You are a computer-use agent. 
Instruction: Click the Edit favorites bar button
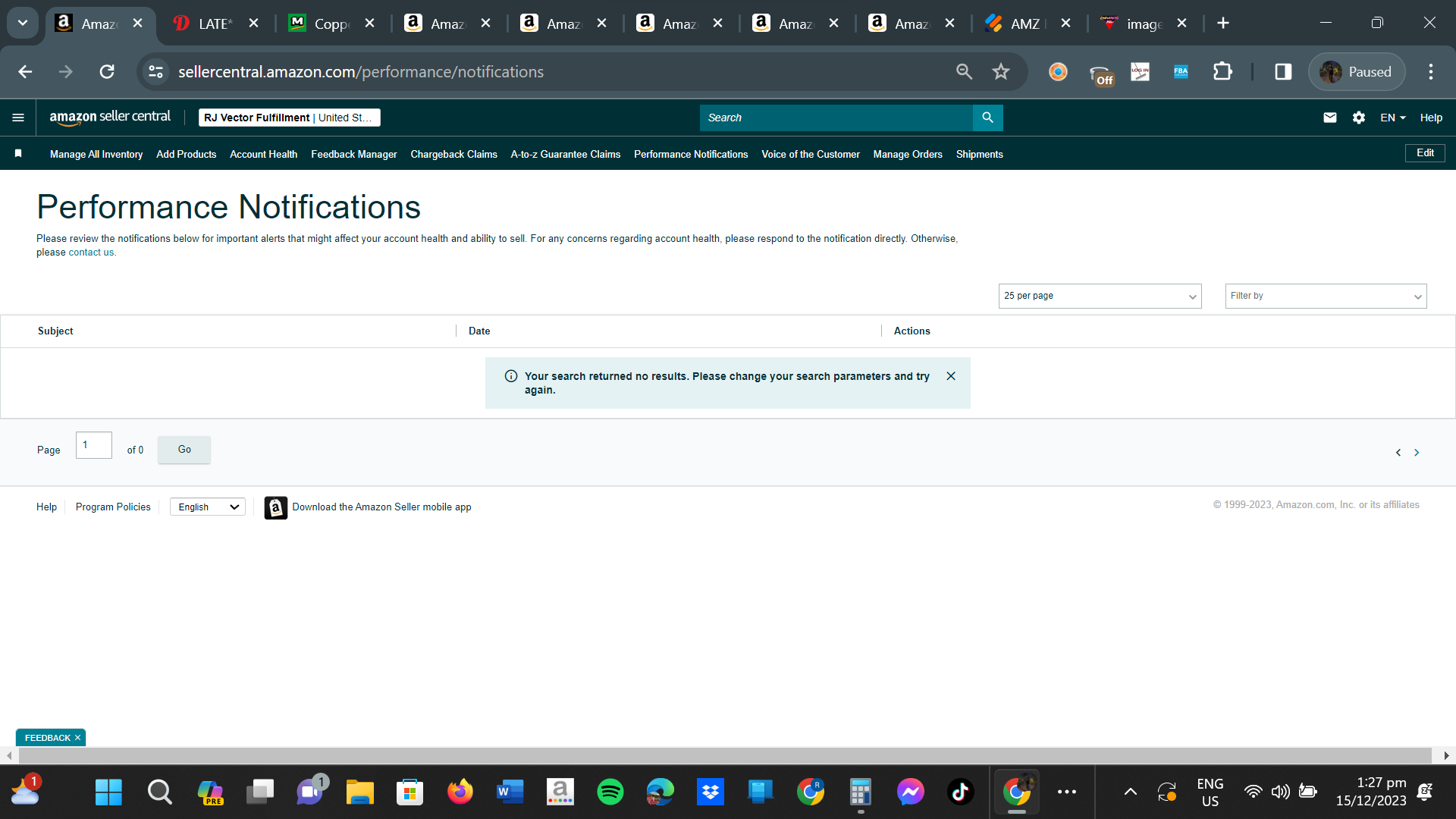(x=1426, y=153)
